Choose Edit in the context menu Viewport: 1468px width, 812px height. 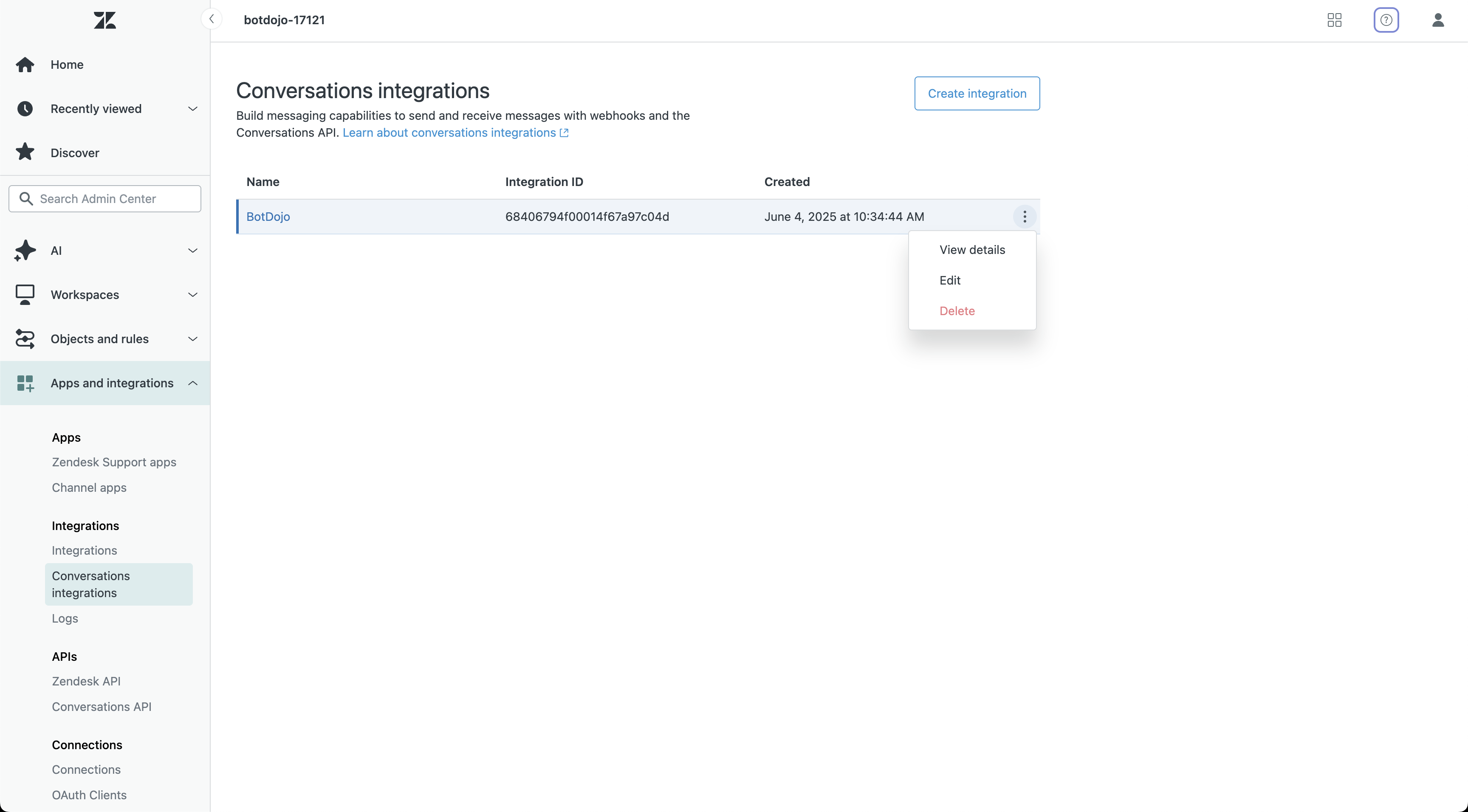971,280
